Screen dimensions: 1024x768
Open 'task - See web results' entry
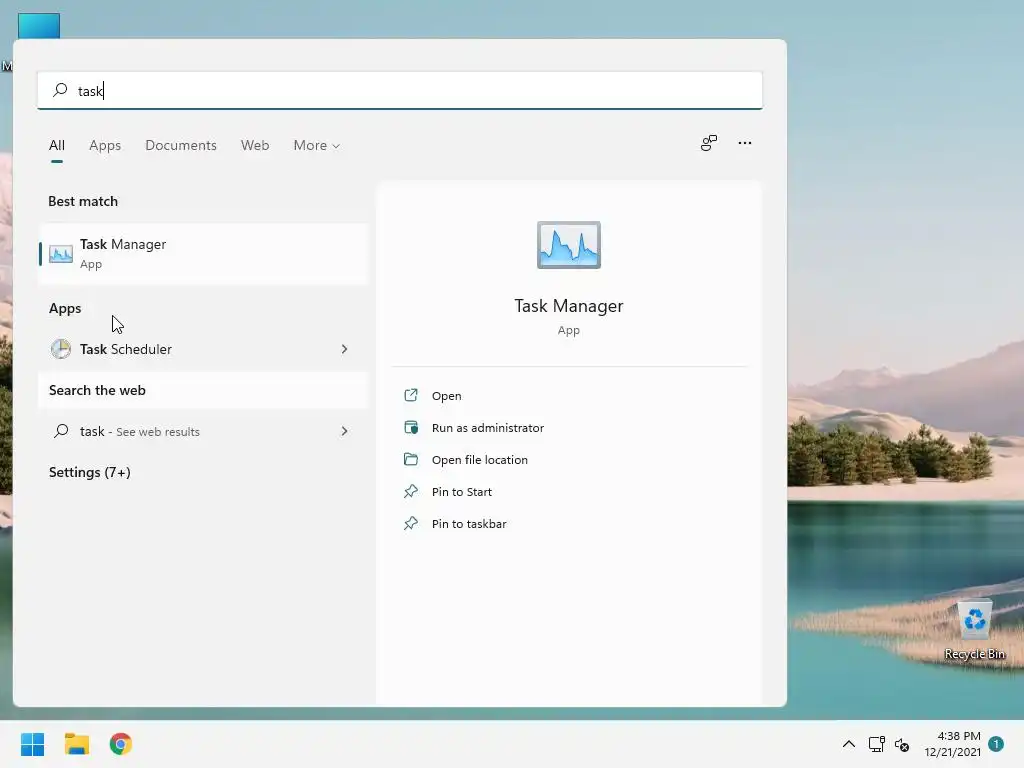[x=203, y=431]
